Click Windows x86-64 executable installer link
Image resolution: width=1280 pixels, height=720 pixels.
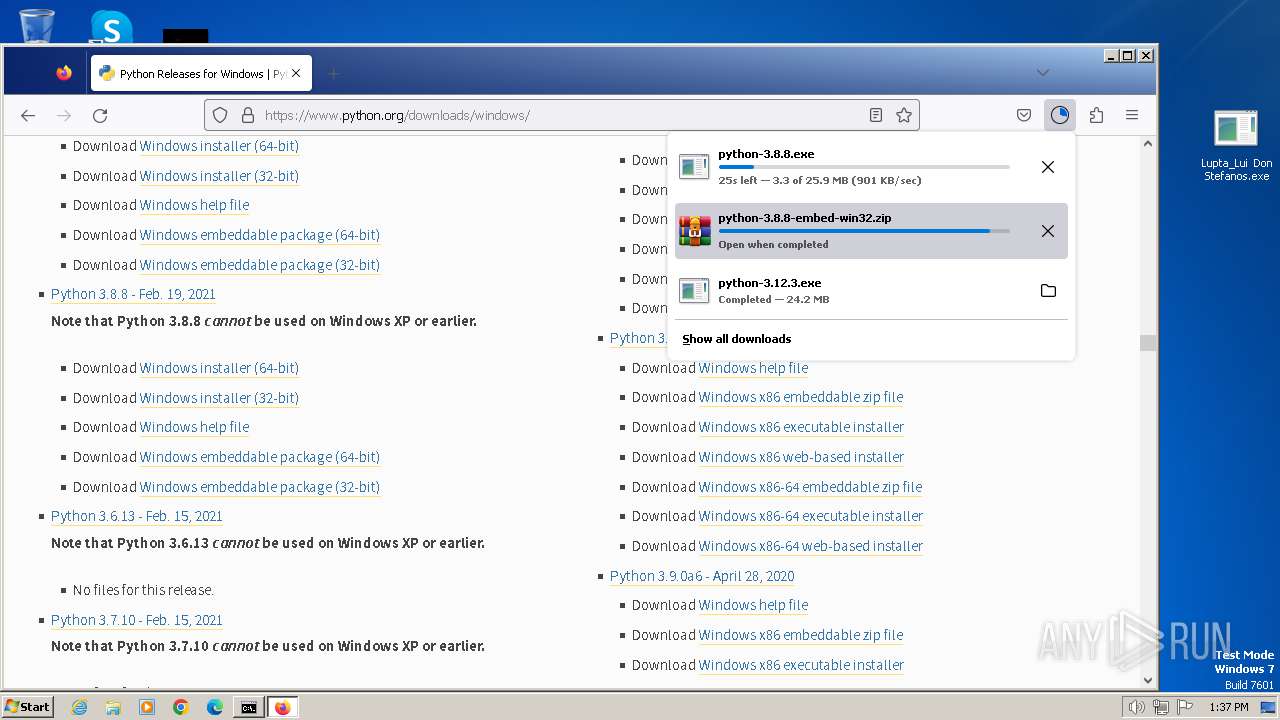click(x=811, y=516)
